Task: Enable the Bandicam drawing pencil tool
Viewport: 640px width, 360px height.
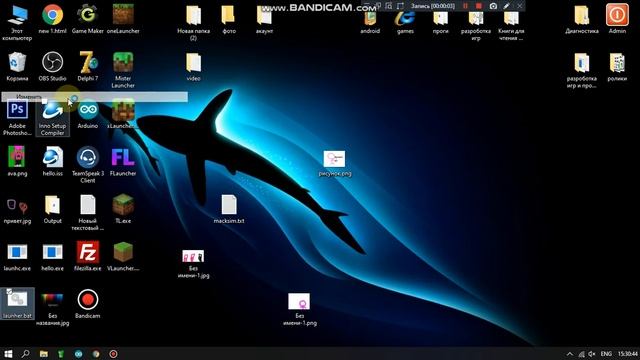Action: [x=507, y=6]
